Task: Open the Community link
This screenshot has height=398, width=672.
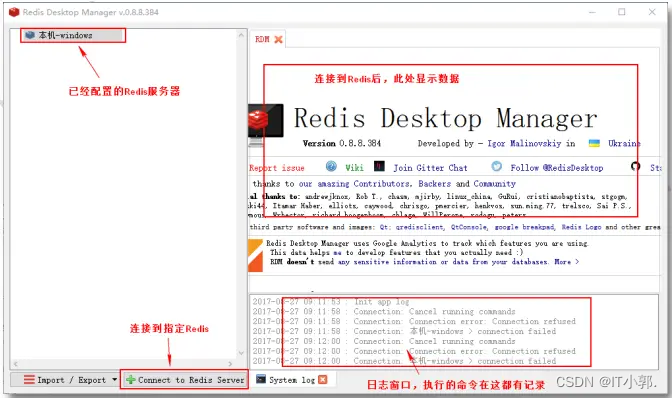Action: [x=495, y=184]
